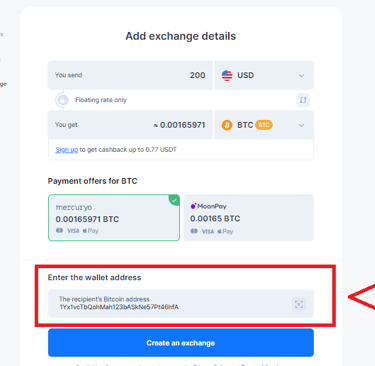Click the swap currencies arrows icon
375x366 pixels.
point(303,100)
